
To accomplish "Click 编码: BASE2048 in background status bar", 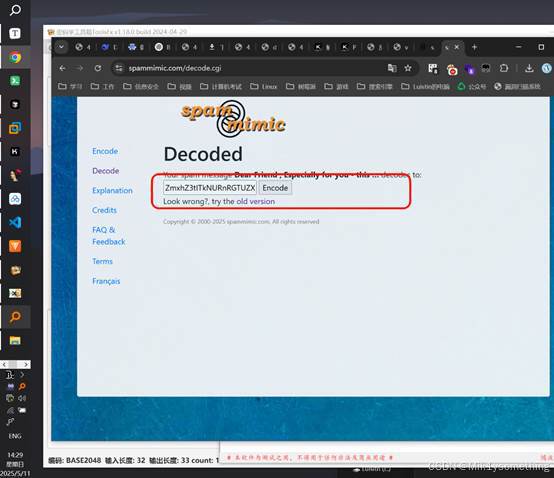I will point(75,460).
